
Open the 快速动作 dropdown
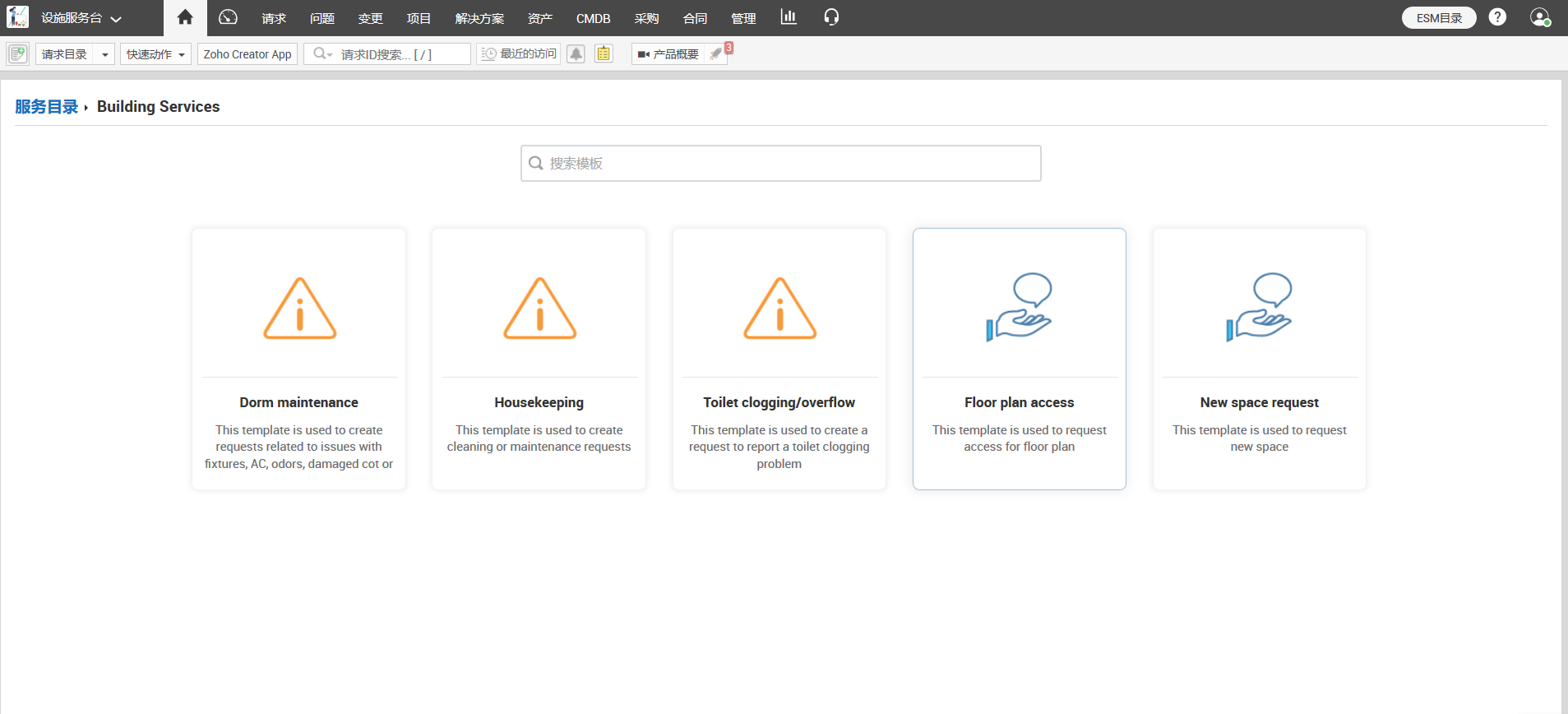pos(155,54)
